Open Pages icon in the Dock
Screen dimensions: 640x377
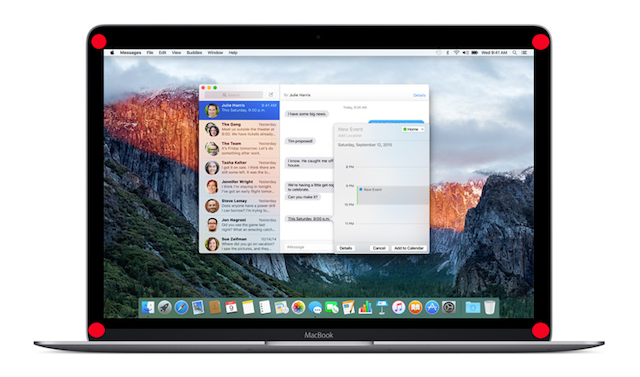349,307
